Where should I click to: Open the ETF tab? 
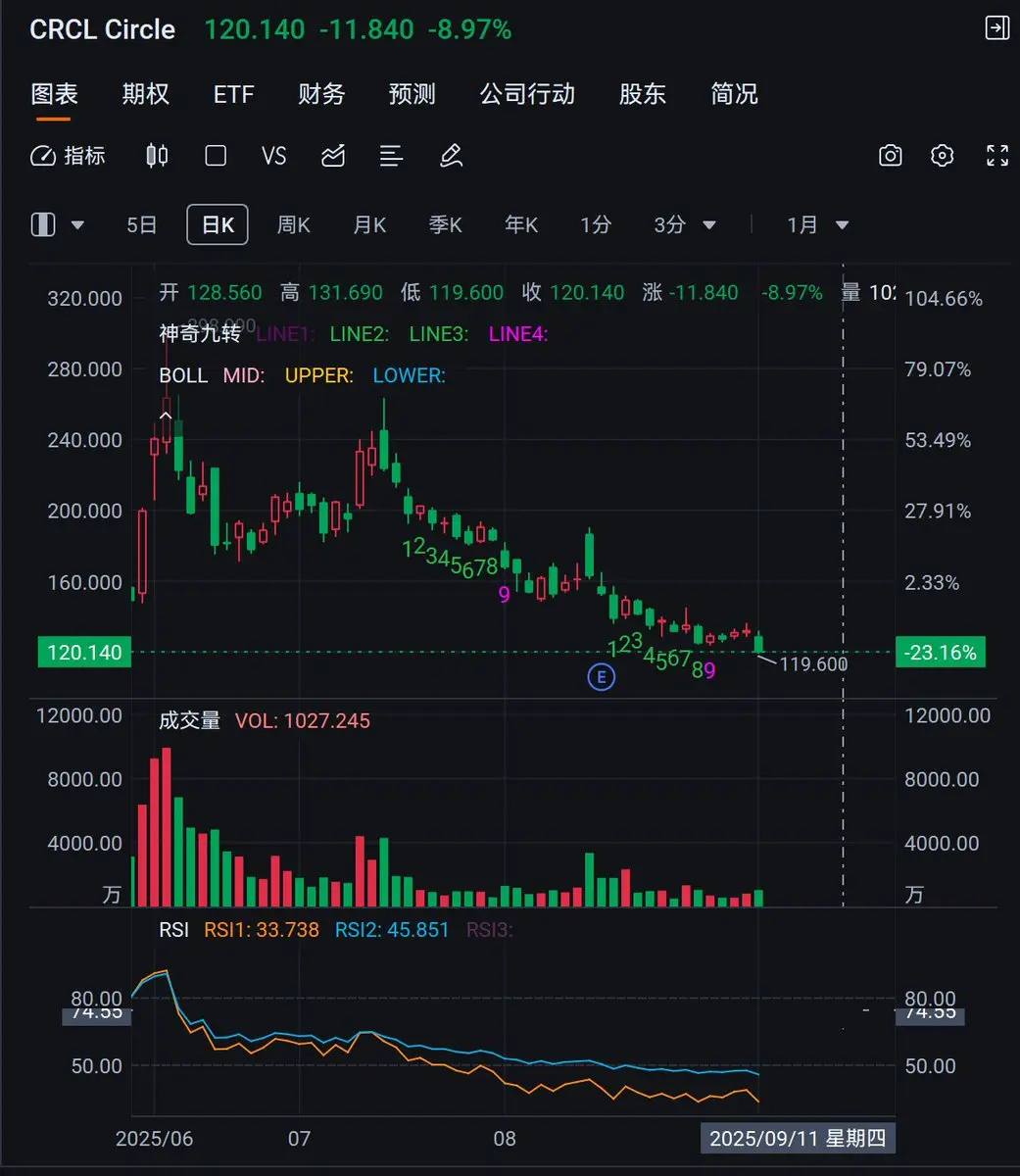234,94
